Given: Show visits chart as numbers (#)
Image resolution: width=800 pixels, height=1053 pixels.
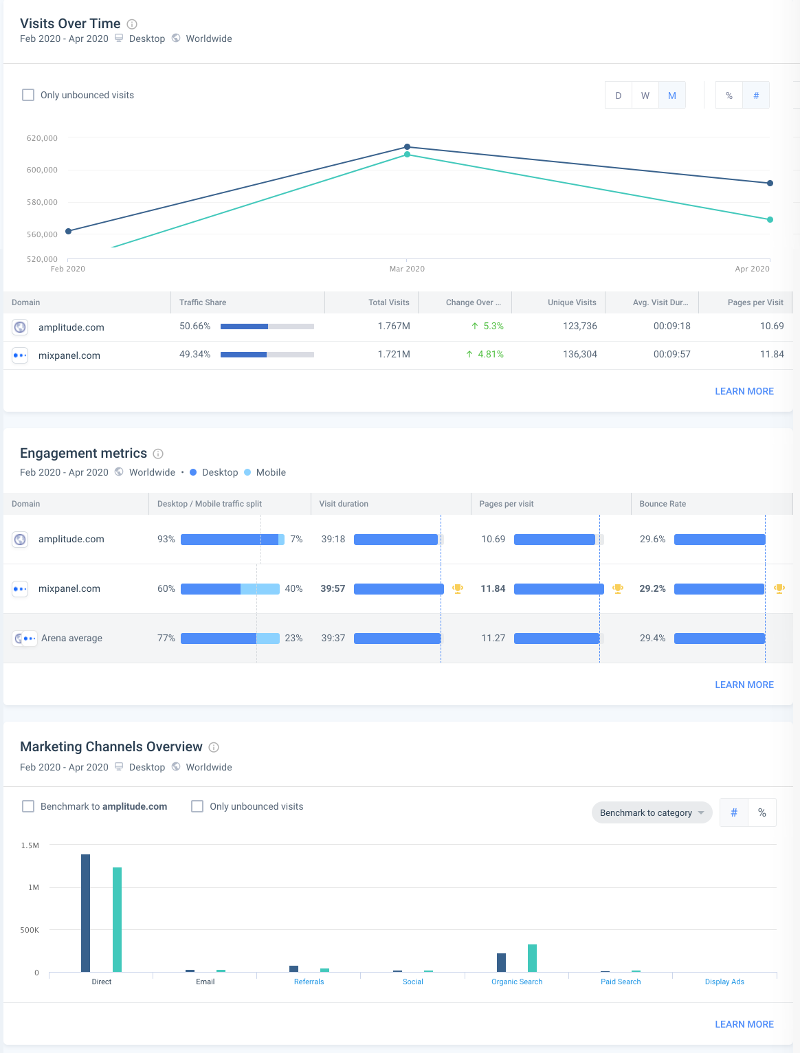Looking at the screenshot, I should (756, 95).
